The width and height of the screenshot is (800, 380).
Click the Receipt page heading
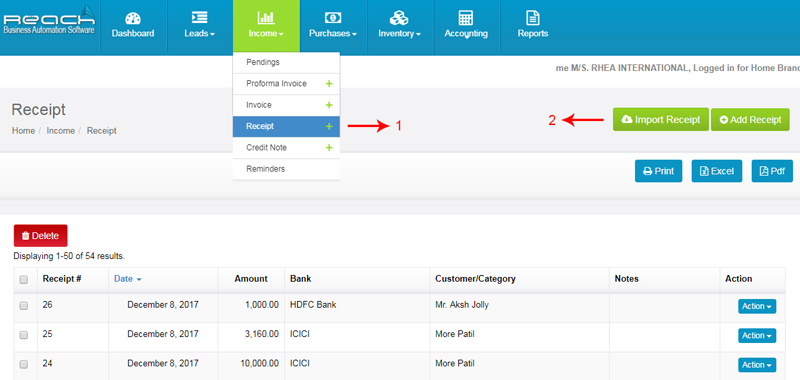coord(39,110)
